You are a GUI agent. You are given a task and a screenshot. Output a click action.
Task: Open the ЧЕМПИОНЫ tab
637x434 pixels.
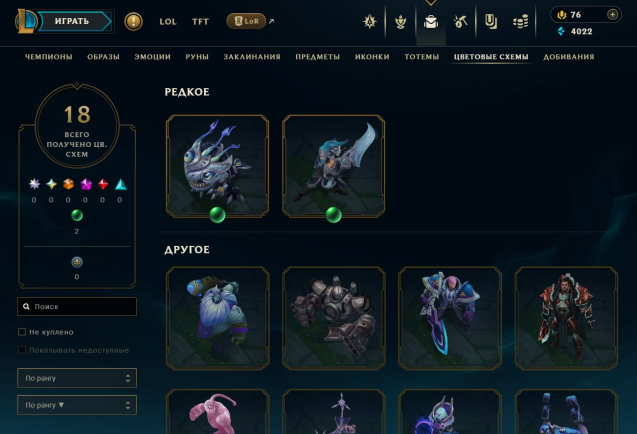pyautogui.click(x=49, y=57)
